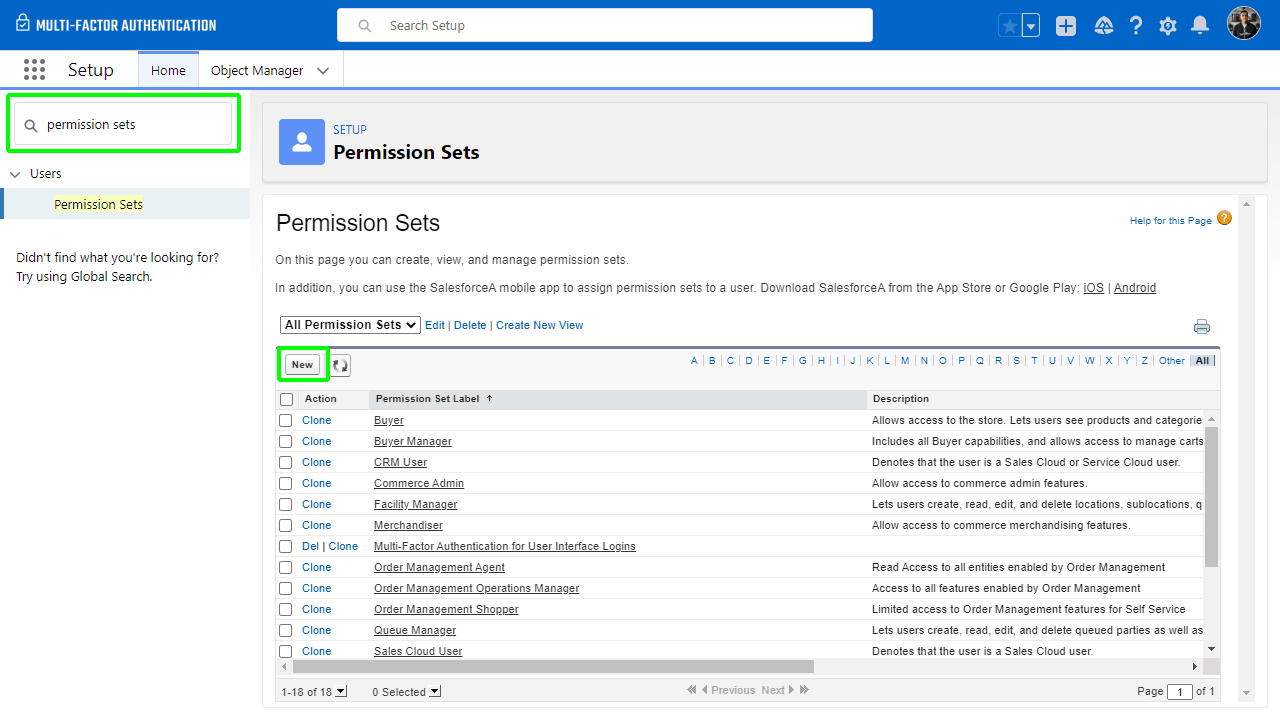Open the iOS app download link
The width and height of the screenshot is (1280, 720).
[x=1094, y=288]
